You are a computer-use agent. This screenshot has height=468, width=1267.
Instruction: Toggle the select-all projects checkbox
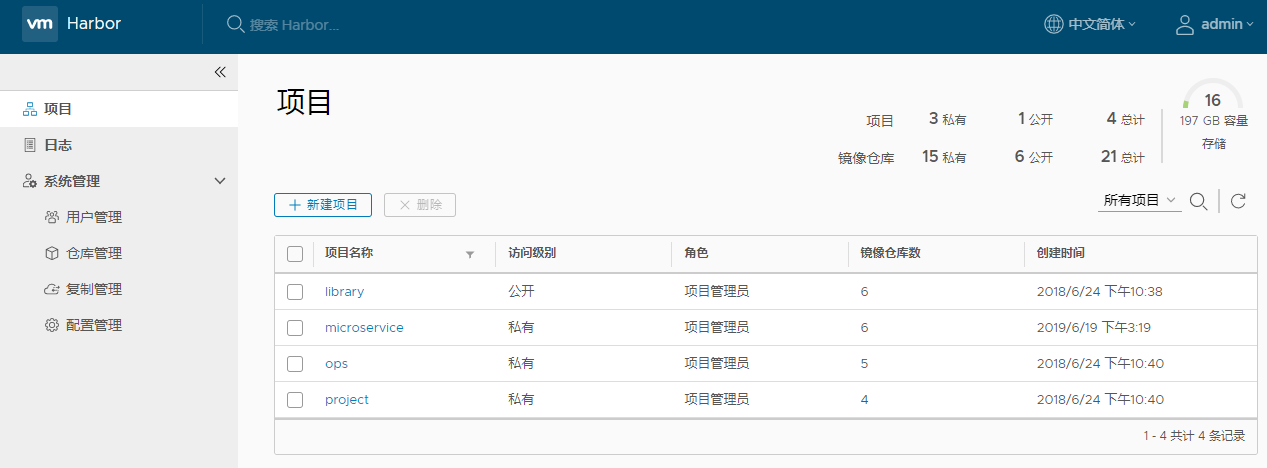[x=295, y=254]
